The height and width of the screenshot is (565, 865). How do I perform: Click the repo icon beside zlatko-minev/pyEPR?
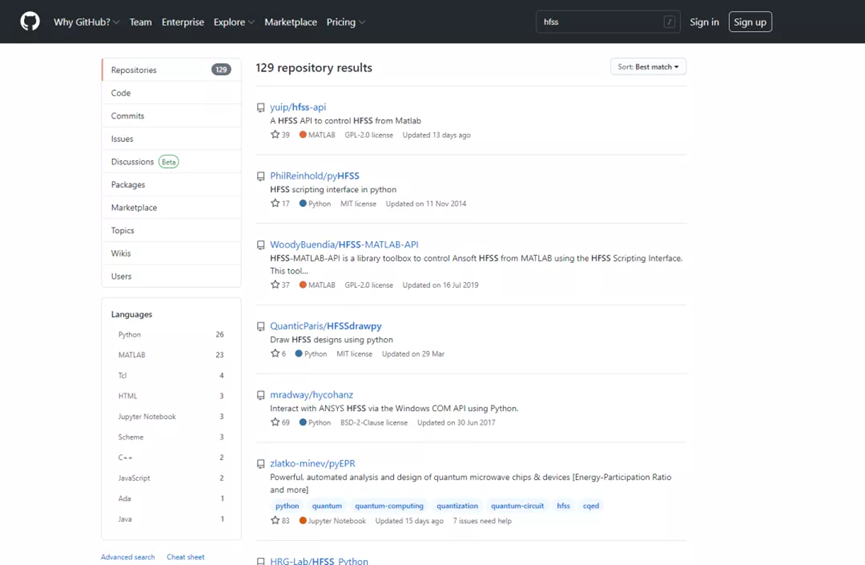coord(260,464)
